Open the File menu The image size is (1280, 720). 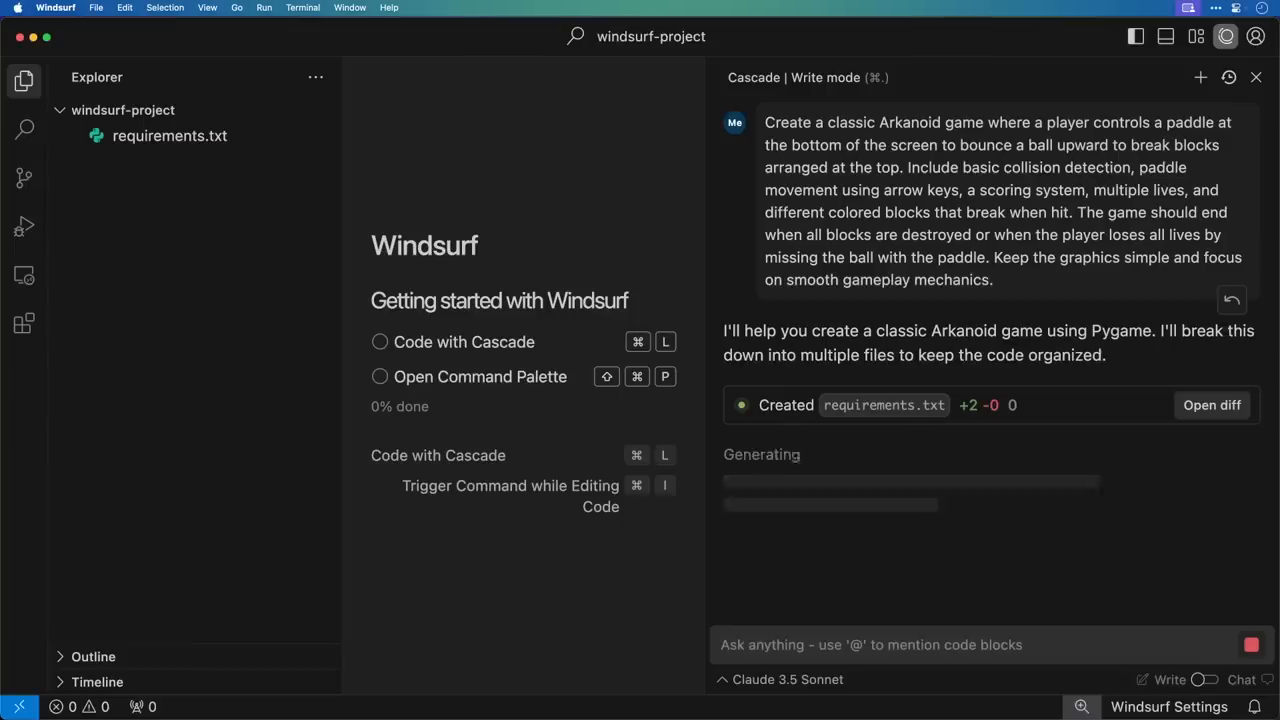tap(96, 7)
